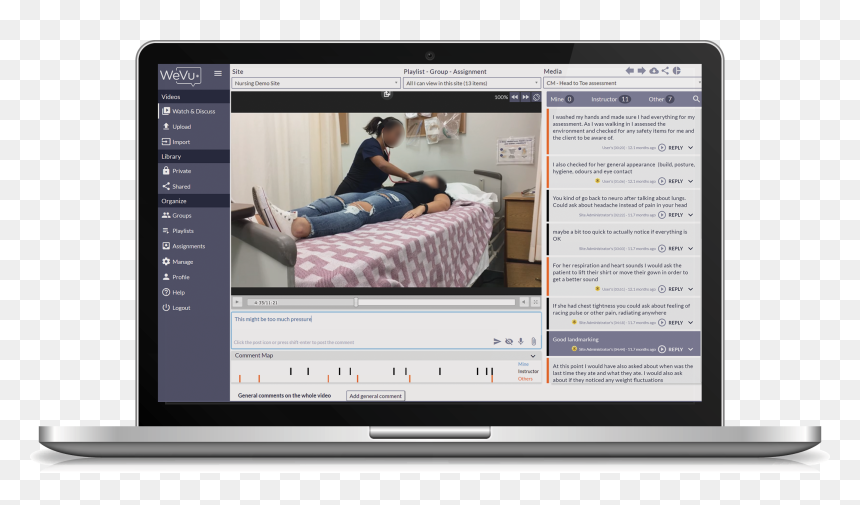The height and width of the screenshot is (505, 860).
Task: Expand 'go back to neuro' comment options
Action: point(691,215)
